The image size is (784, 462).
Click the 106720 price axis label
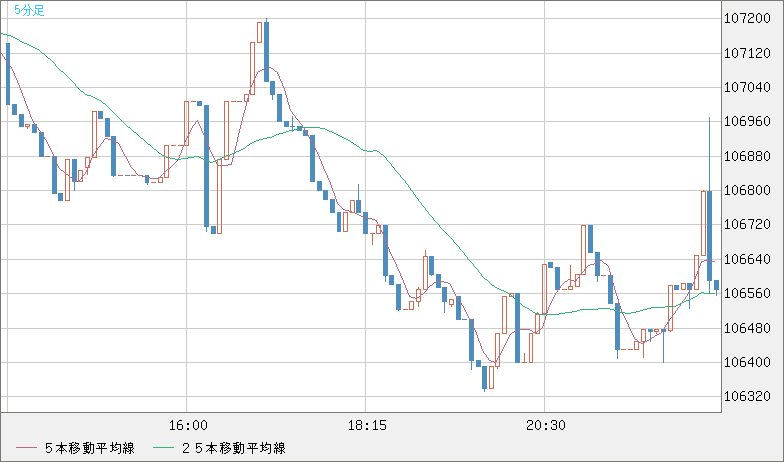tap(747, 225)
